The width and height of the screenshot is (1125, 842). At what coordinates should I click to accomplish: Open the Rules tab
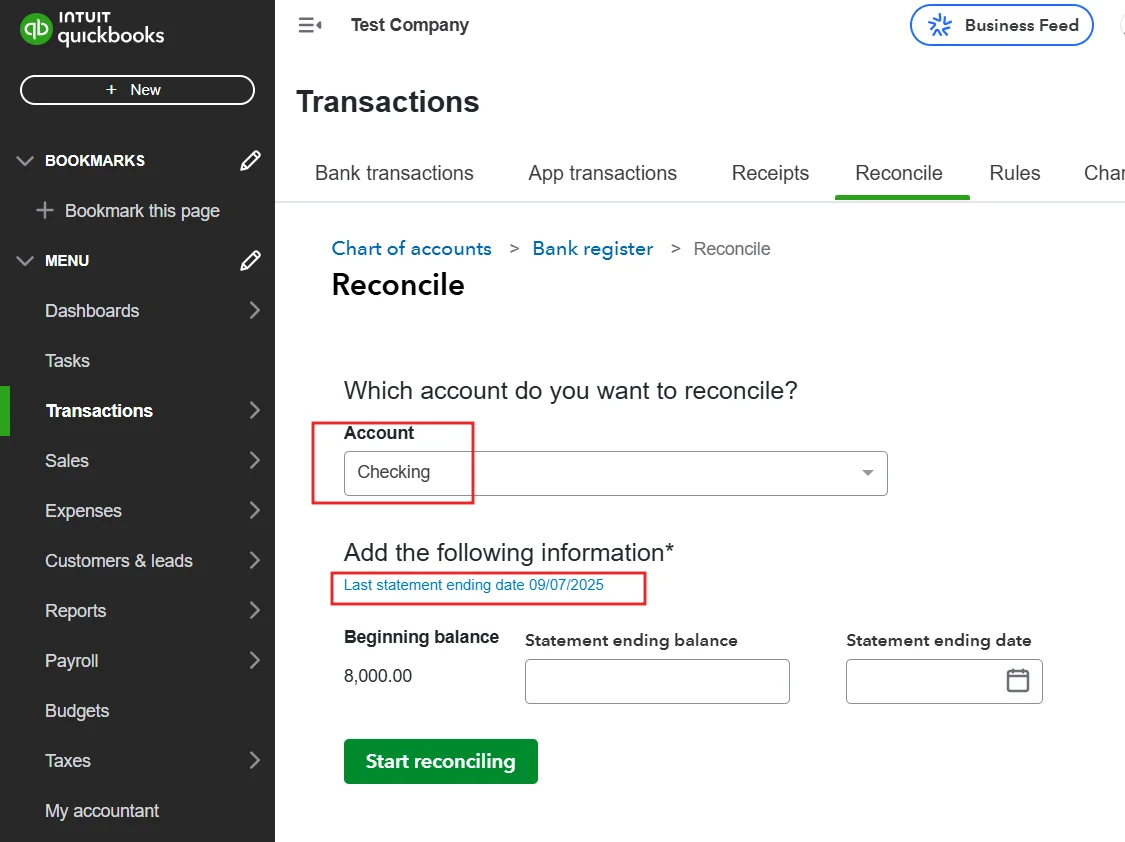click(1014, 173)
